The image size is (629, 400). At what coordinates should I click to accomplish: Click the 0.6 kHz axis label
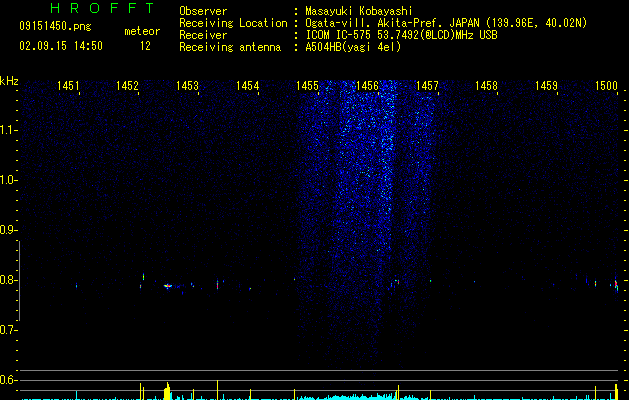coord(8,380)
